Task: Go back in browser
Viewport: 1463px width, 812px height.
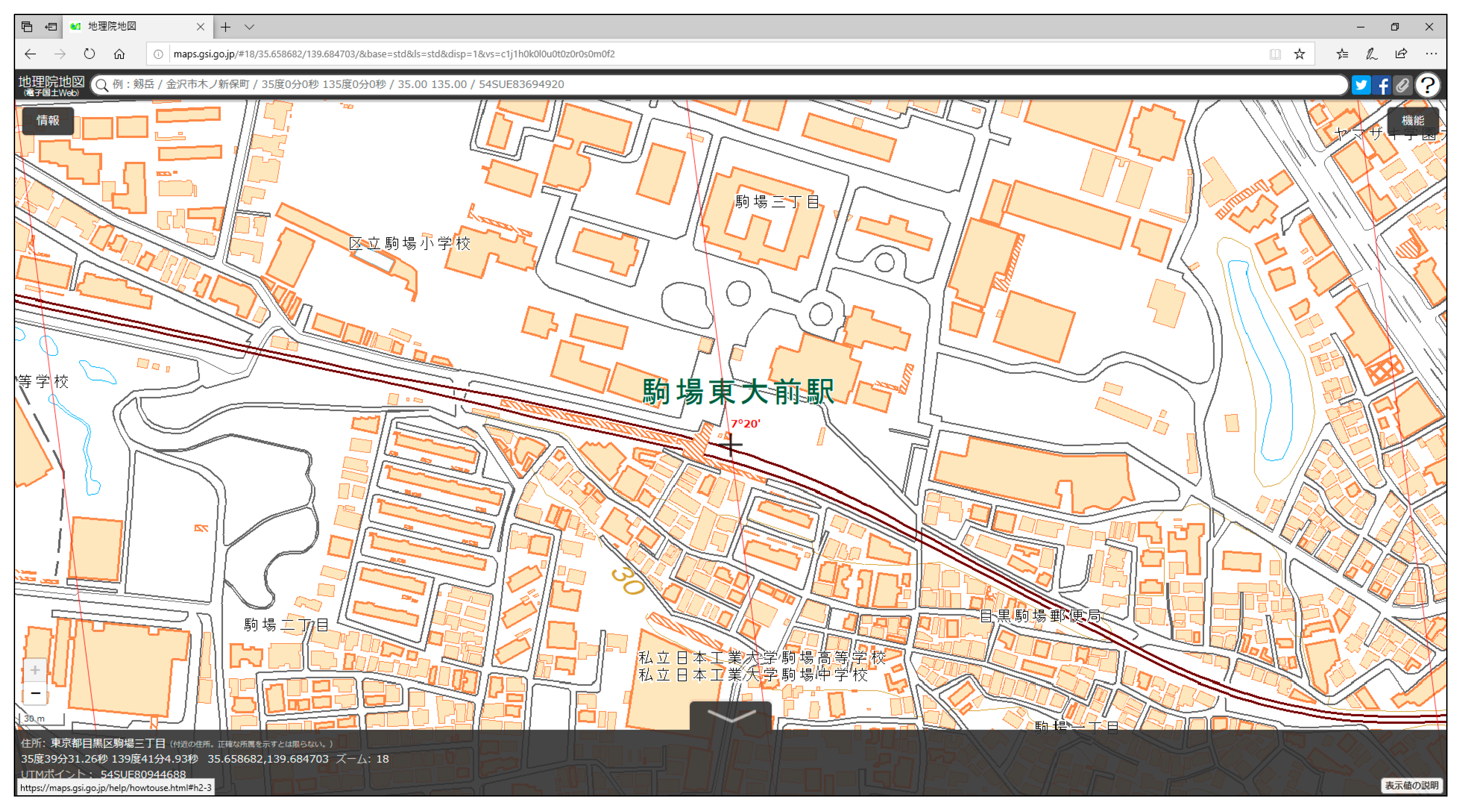Action: [30, 54]
